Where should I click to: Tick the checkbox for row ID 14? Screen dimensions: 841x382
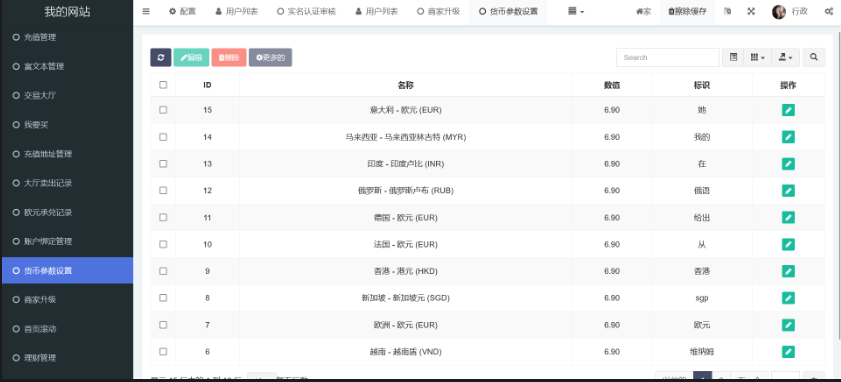click(163, 137)
